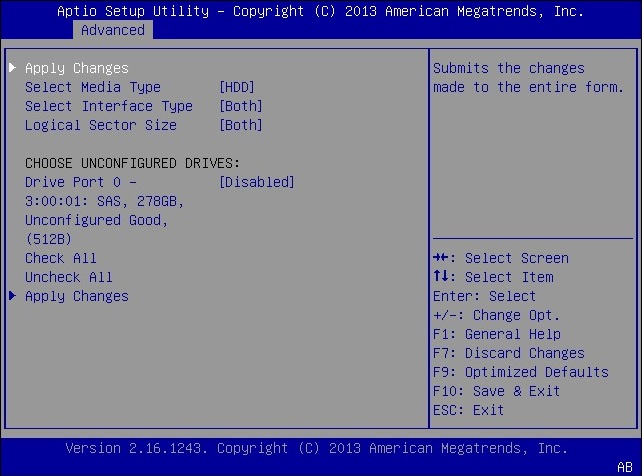Click the F9: Optimized Defaults hint

[521, 372]
